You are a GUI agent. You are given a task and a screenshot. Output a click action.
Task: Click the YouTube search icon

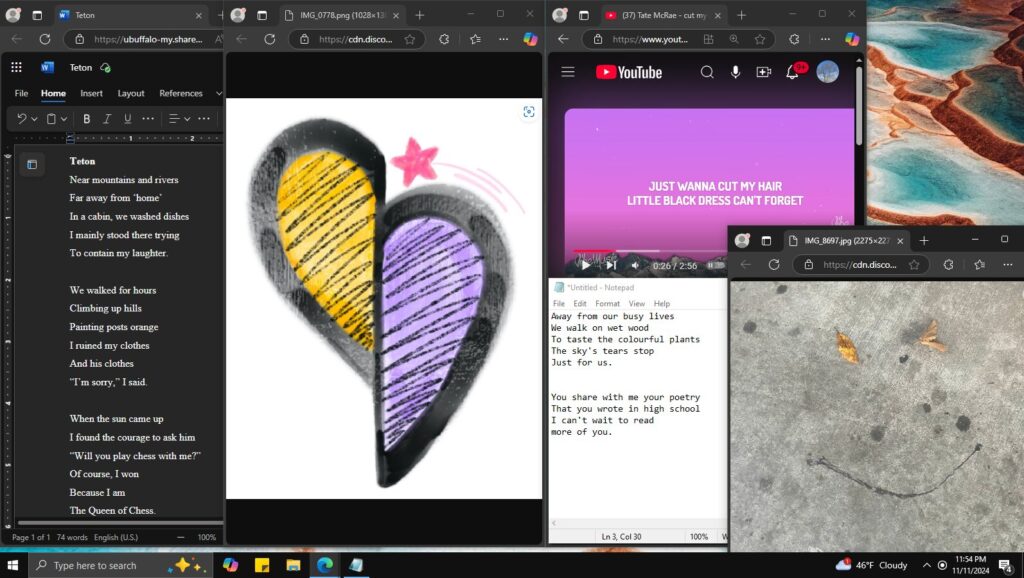(707, 72)
